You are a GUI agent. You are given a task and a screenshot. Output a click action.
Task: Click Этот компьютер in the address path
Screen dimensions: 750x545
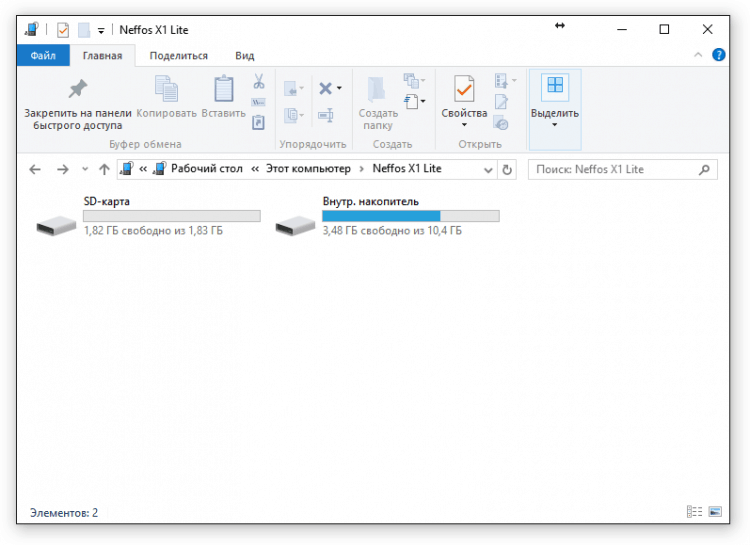(307, 169)
